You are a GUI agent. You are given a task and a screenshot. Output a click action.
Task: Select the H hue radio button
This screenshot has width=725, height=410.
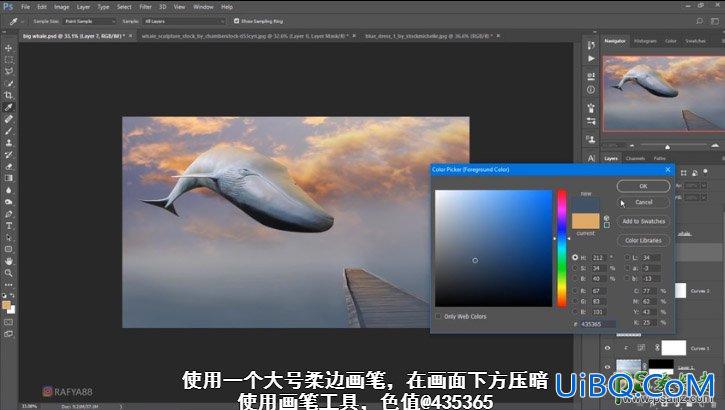(x=575, y=257)
